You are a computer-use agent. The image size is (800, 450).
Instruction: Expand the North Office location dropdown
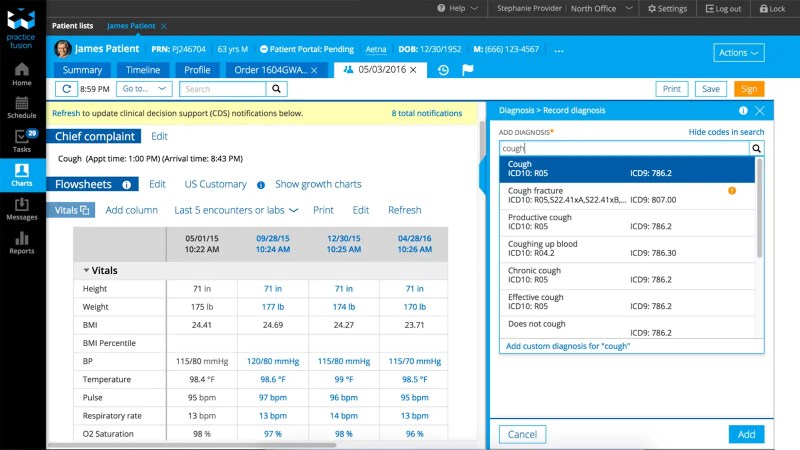pyautogui.click(x=629, y=8)
